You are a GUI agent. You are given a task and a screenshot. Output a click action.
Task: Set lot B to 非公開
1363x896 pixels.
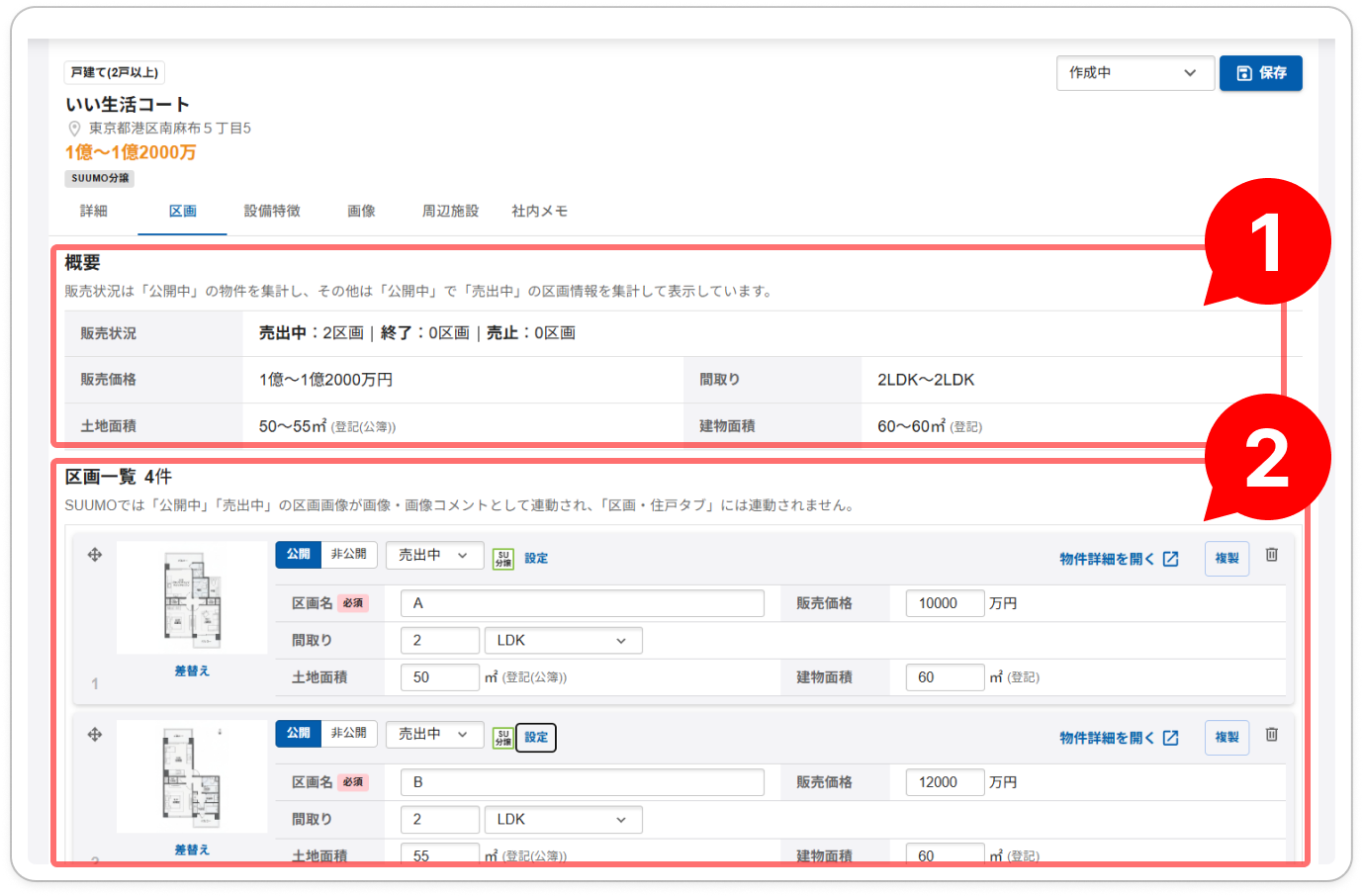click(x=349, y=734)
